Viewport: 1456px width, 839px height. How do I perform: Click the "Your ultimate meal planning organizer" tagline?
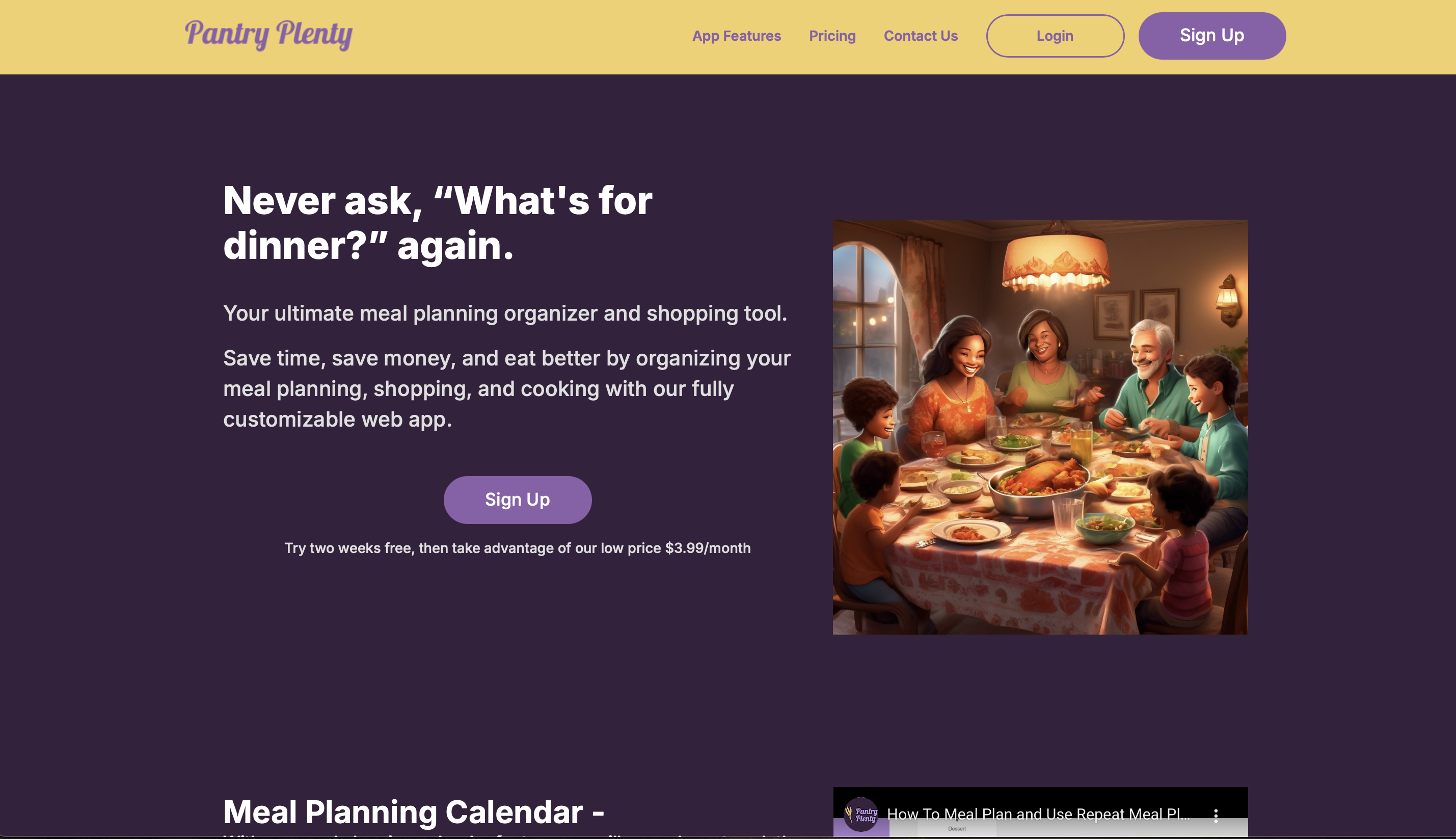505,313
